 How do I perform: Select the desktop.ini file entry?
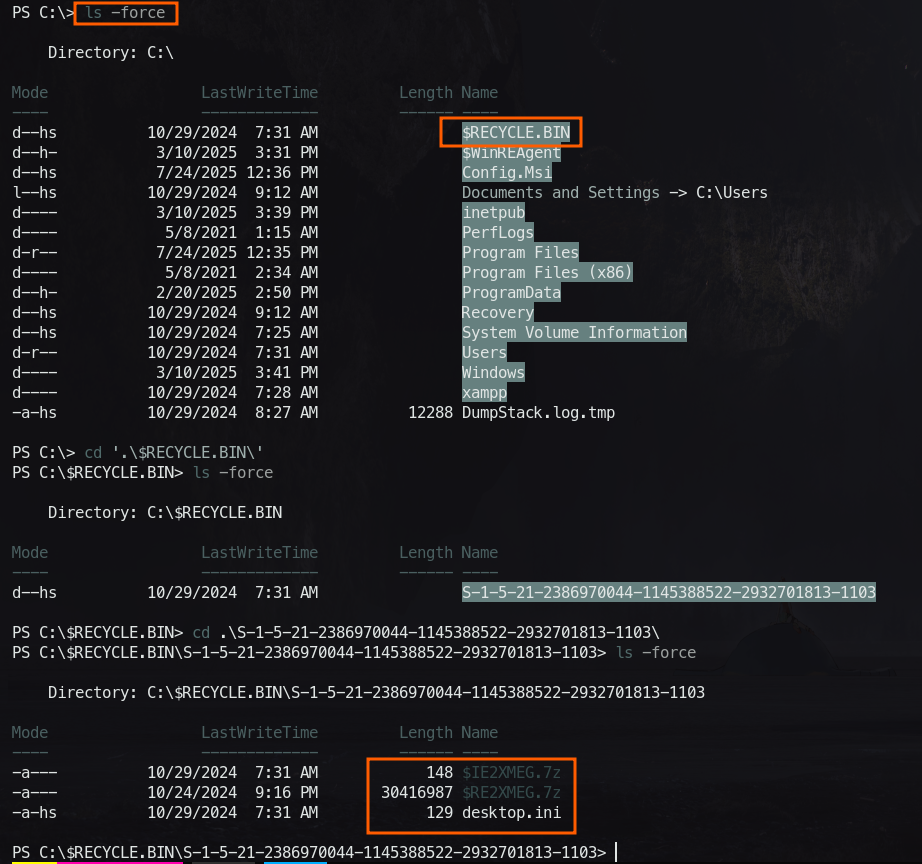pyautogui.click(x=511, y=812)
